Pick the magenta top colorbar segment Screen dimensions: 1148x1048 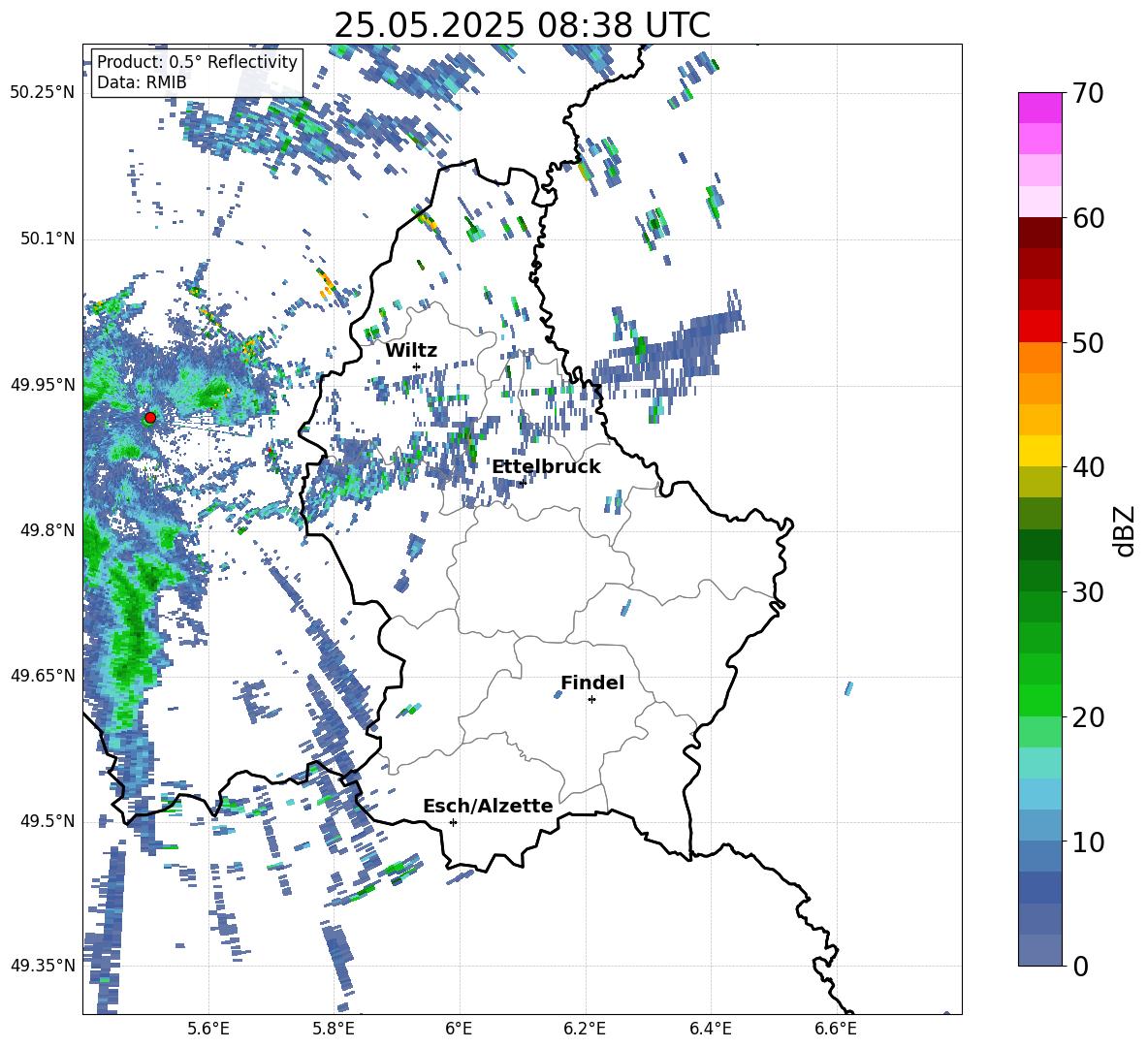click(x=1039, y=108)
